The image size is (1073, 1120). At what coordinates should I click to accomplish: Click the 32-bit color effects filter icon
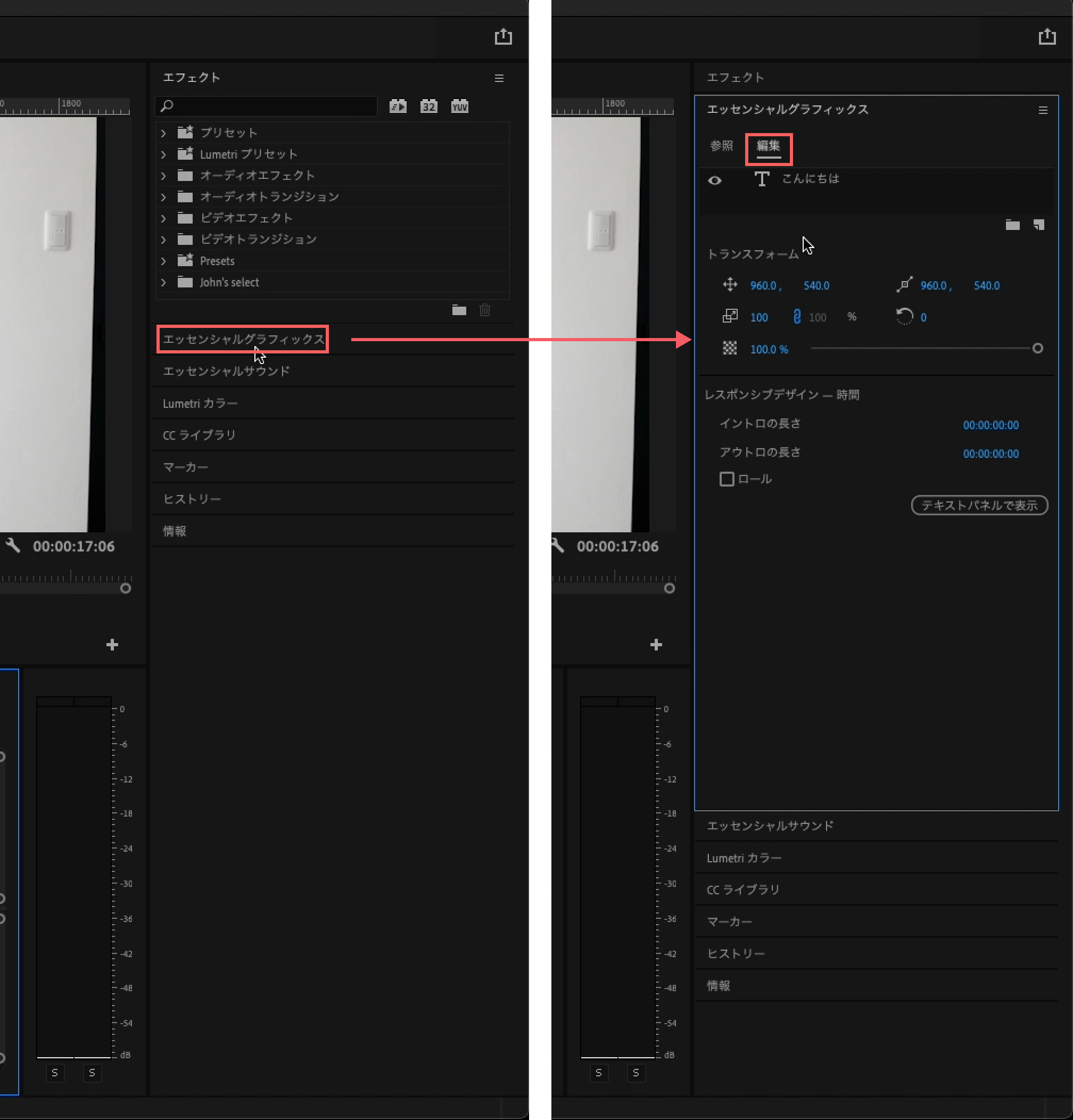428,106
